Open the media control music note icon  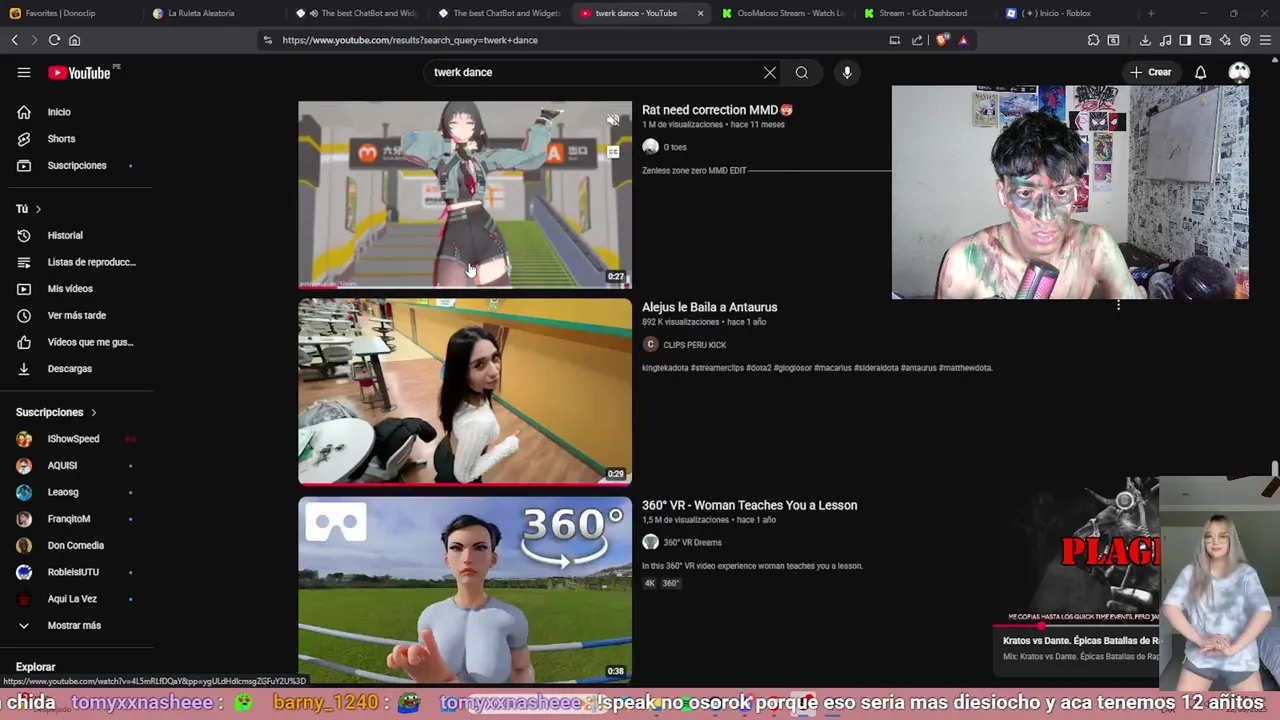click(x=1165, y=40)
